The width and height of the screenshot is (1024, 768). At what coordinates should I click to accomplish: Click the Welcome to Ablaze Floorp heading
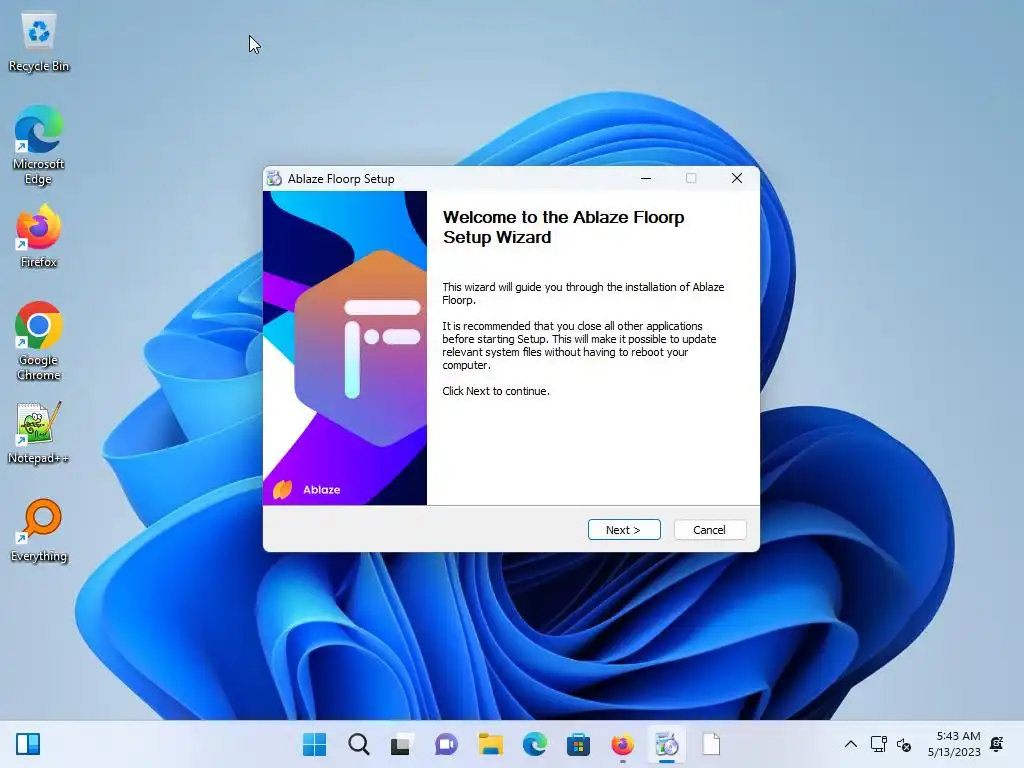click(564, 227)
